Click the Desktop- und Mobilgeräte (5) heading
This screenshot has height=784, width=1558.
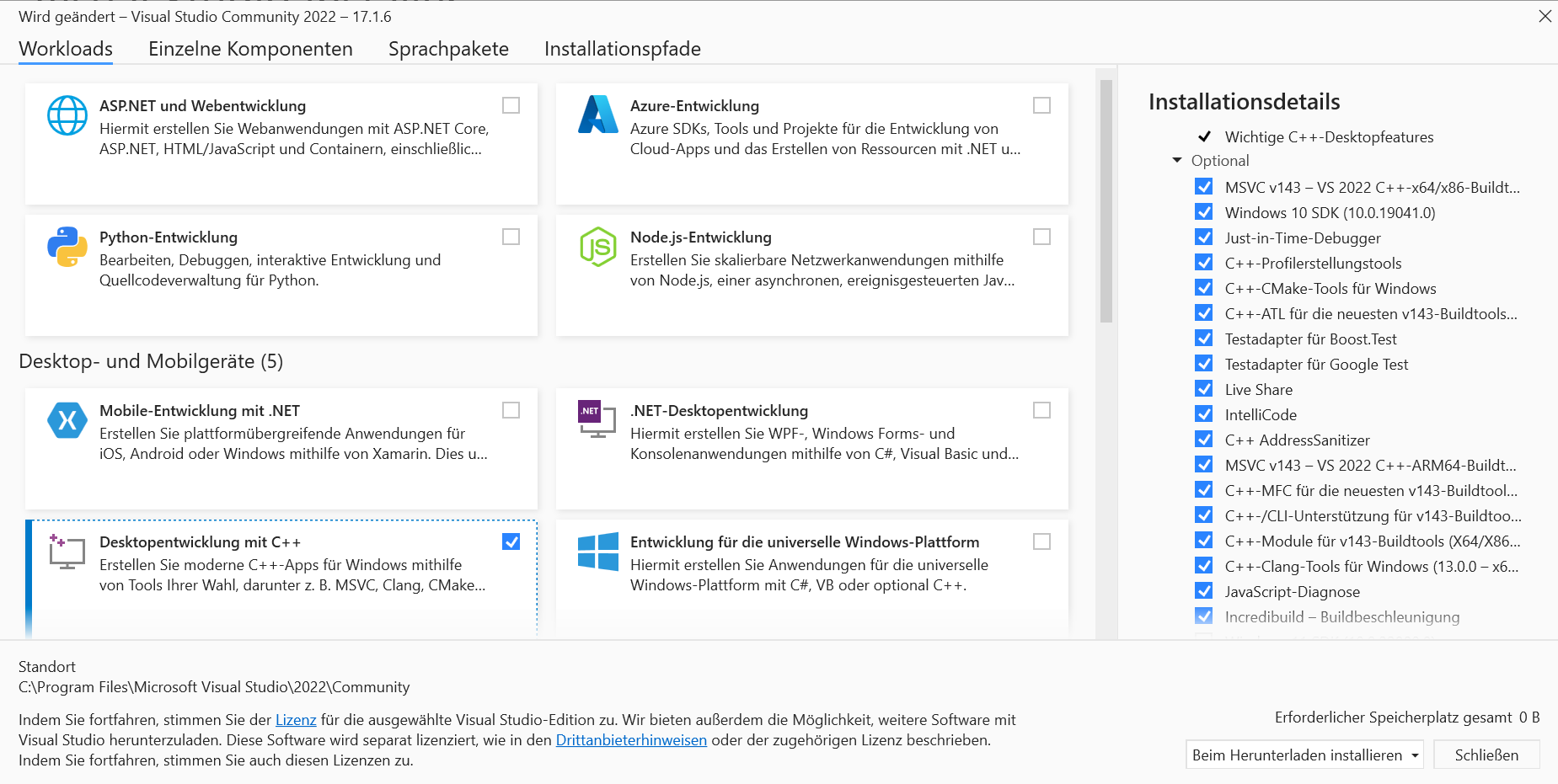pyautogui.click(x=151, y=361)
